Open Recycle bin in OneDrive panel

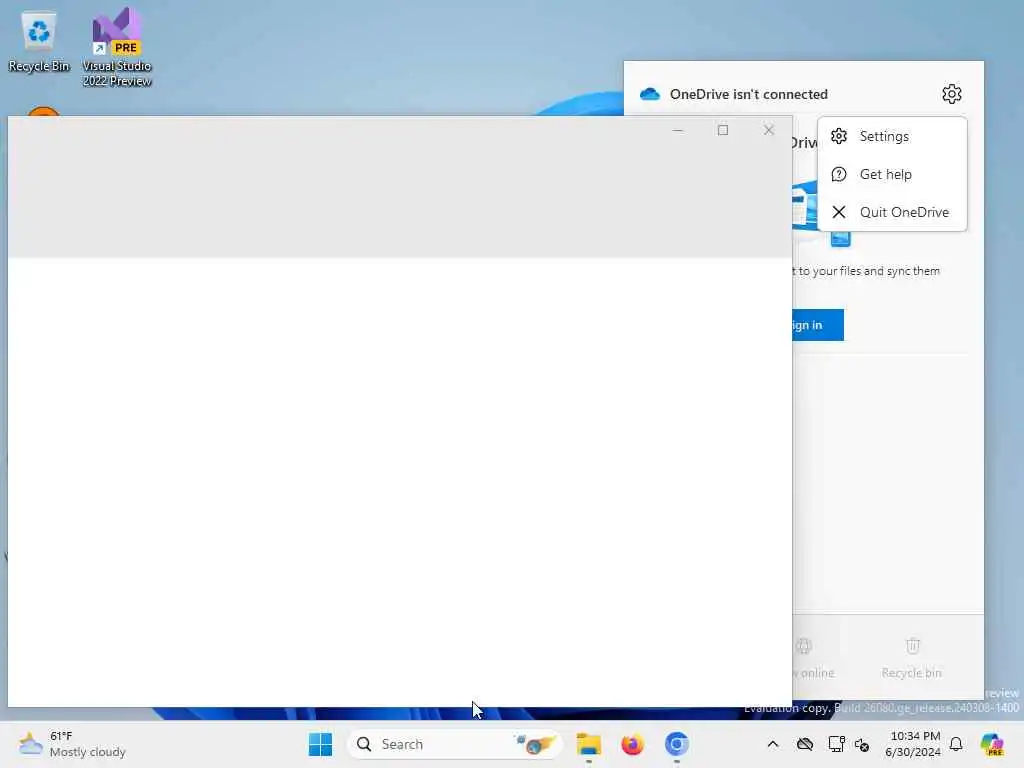912,659
